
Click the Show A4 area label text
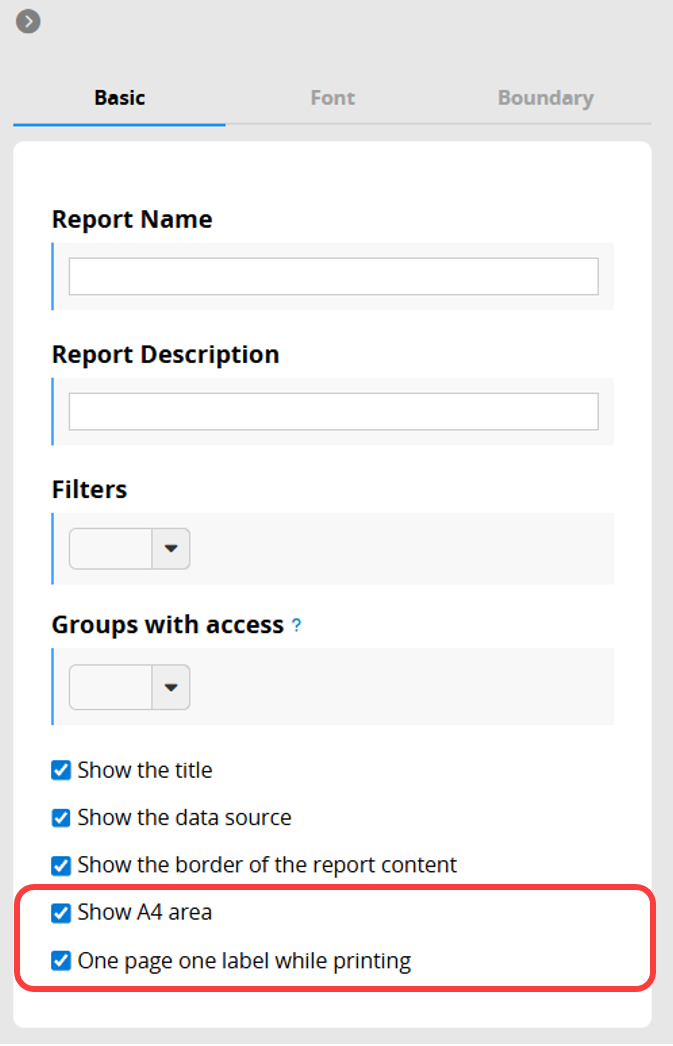(145, 913)
